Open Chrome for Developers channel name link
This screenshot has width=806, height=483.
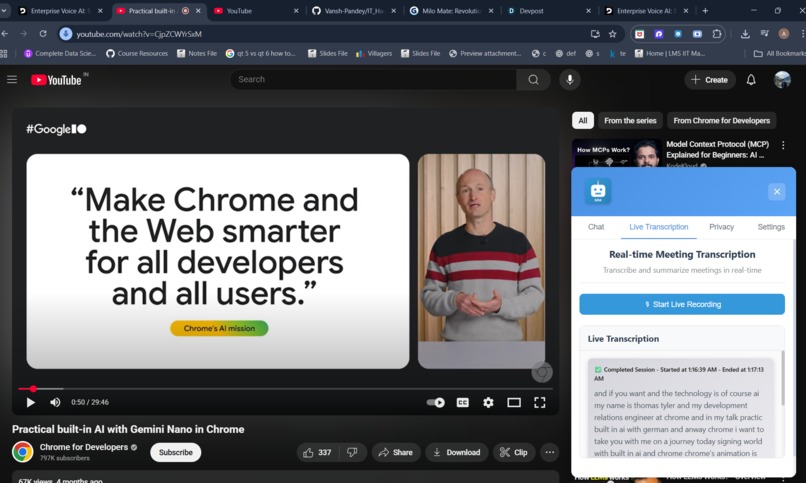pos(84,447)
